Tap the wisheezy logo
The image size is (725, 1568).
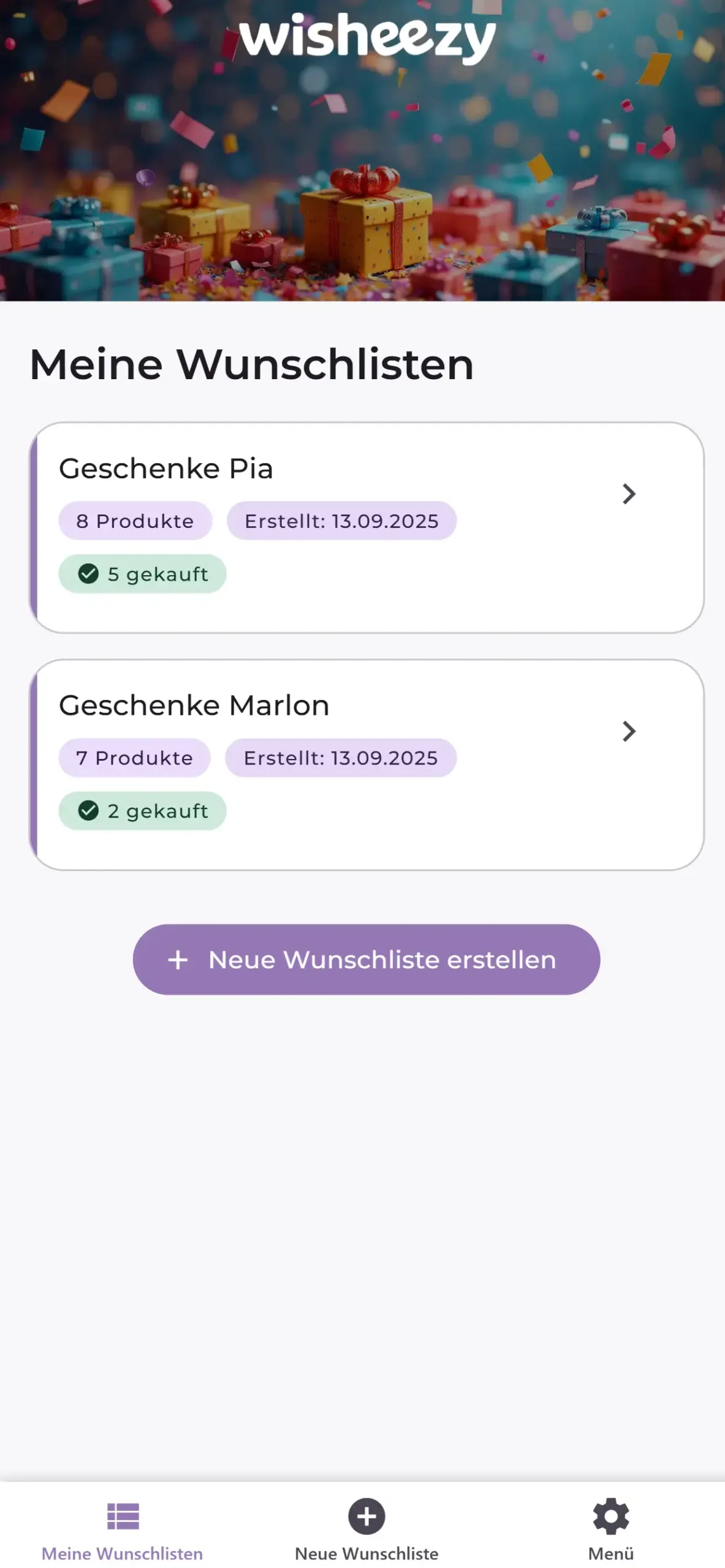tap(367, 38)
